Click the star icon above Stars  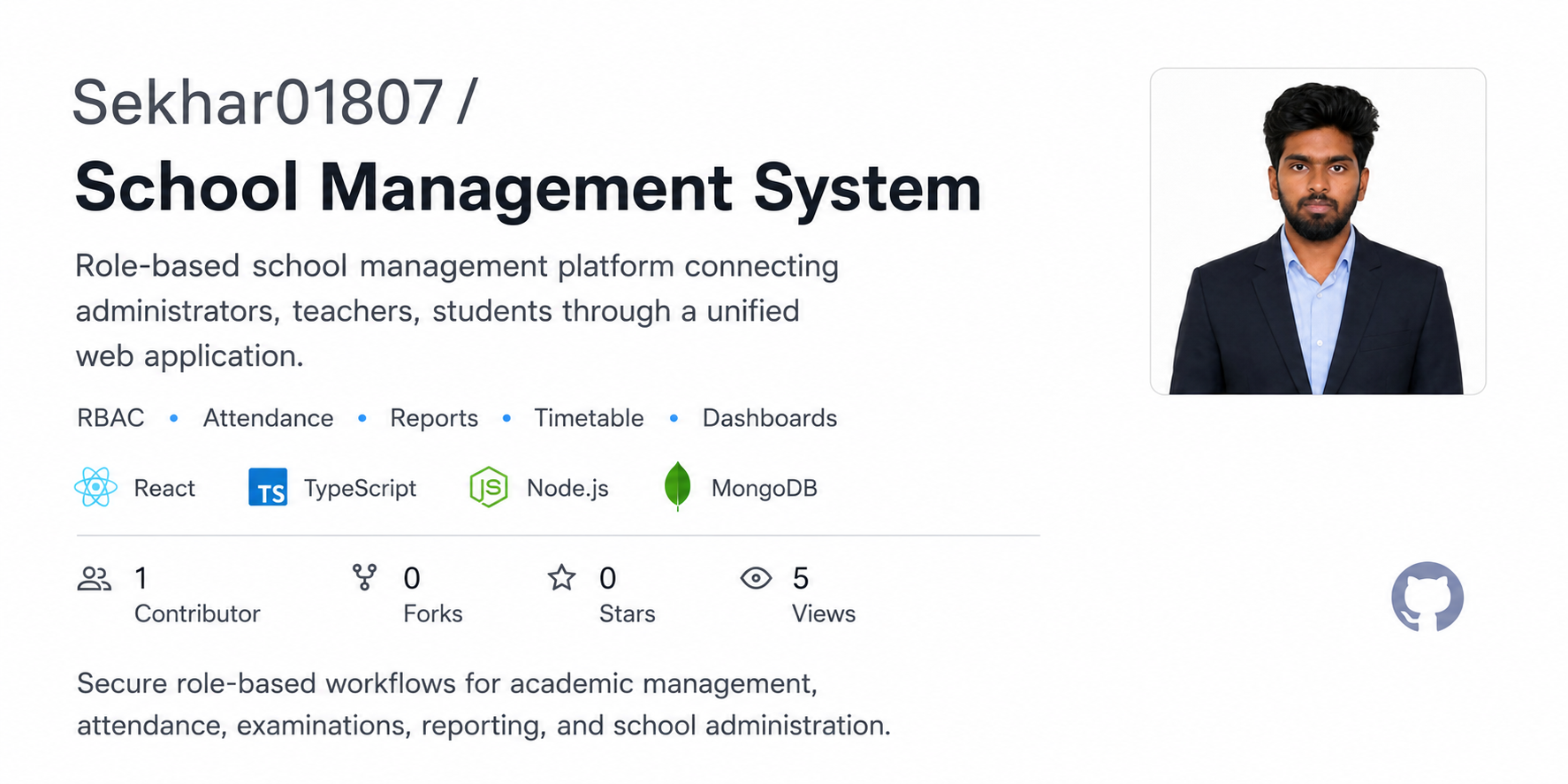(561, 578)
